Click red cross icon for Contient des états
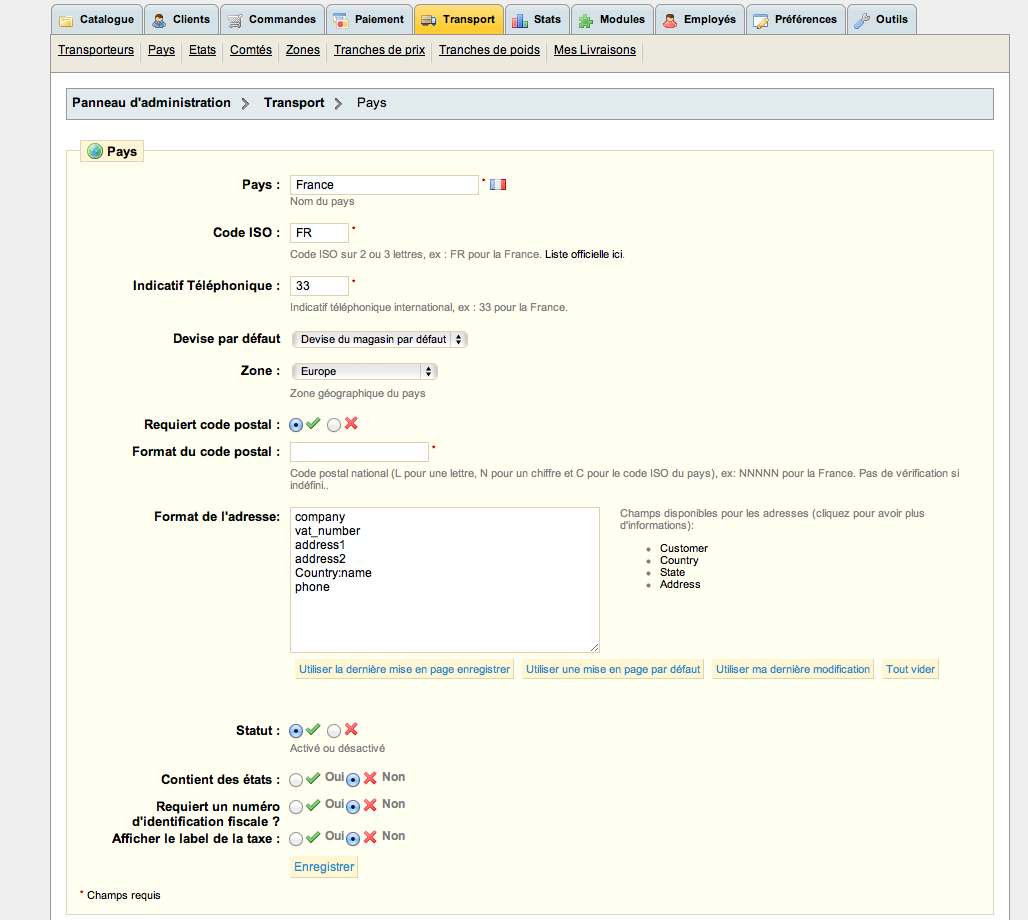The height and width of the screenshot is (920, 1028). (x=370, y=778)
